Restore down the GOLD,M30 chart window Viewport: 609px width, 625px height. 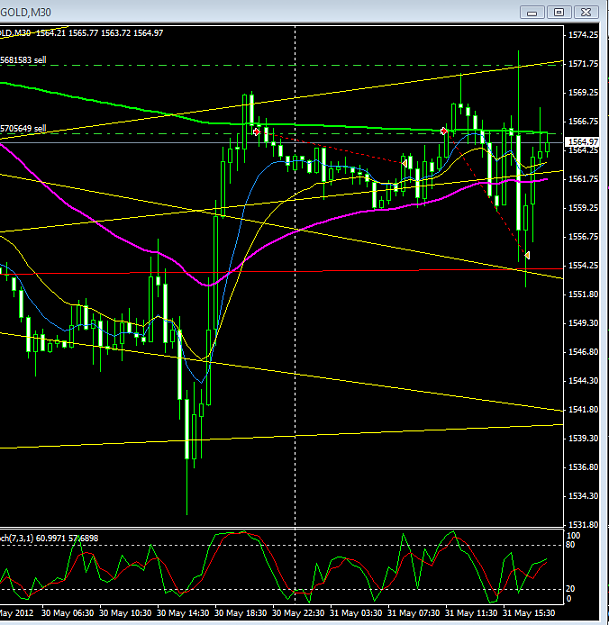pyautogui.click(x=559, y=12)
